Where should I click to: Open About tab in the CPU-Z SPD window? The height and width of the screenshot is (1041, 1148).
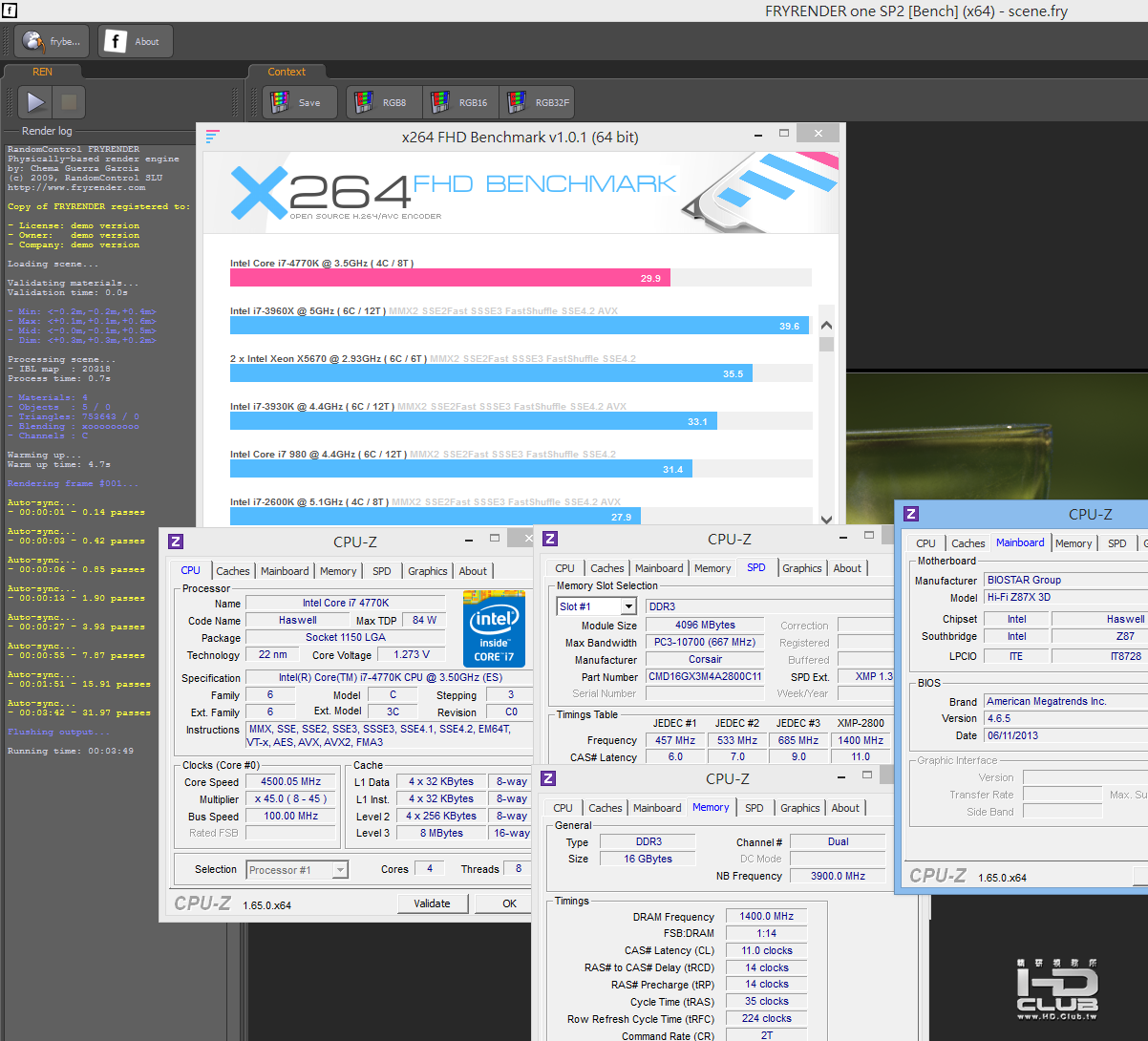847,568
